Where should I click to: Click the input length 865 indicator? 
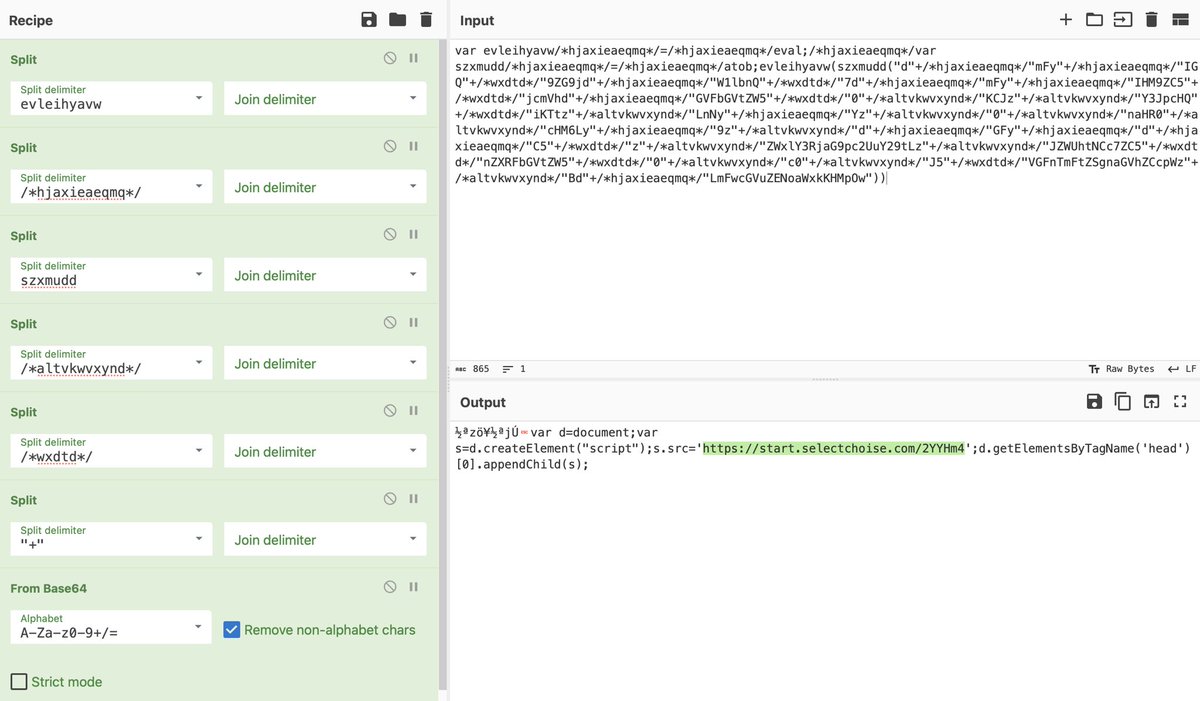coord(472,369)
